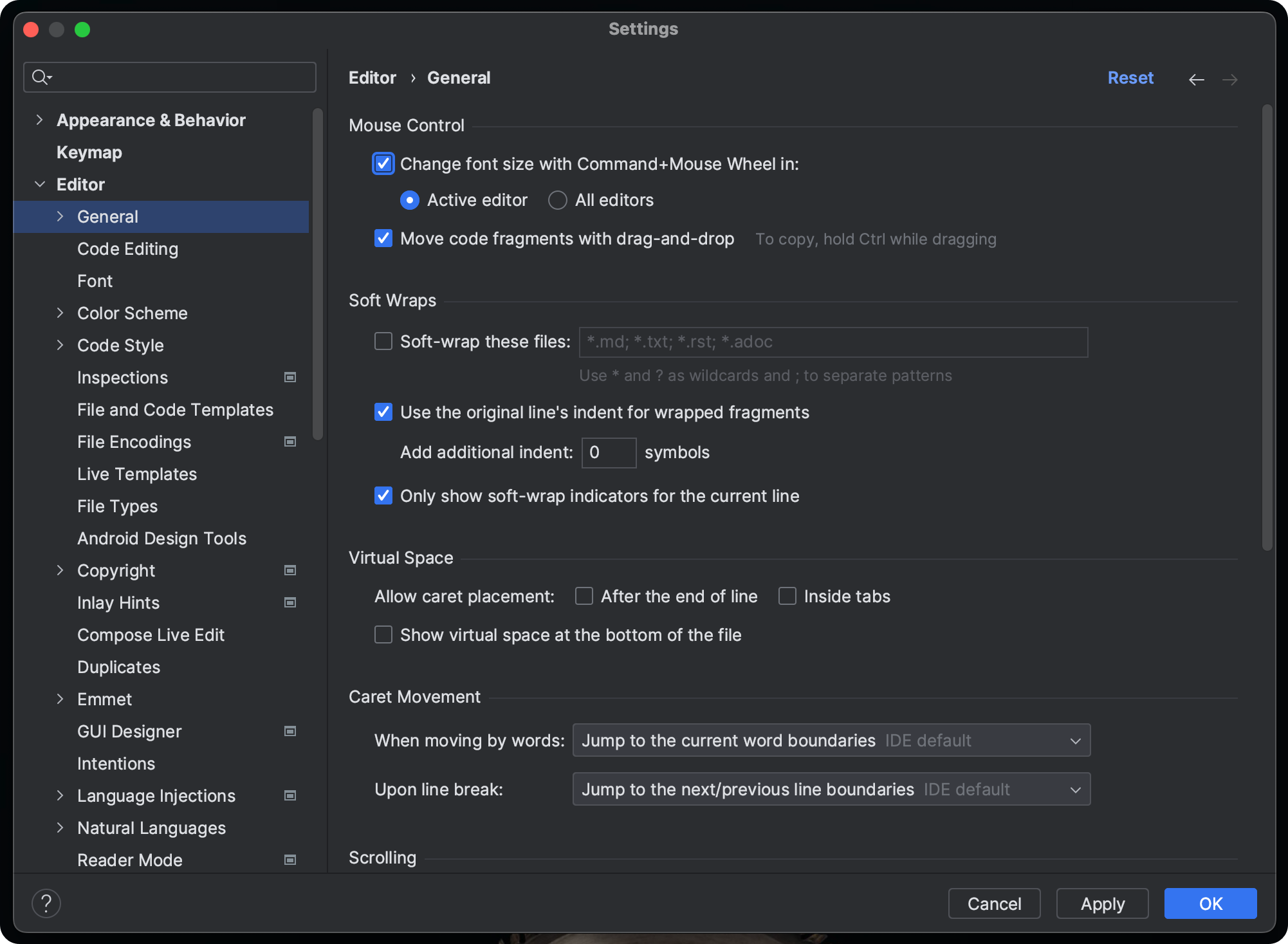Check After the end of line

click(584, 597)
